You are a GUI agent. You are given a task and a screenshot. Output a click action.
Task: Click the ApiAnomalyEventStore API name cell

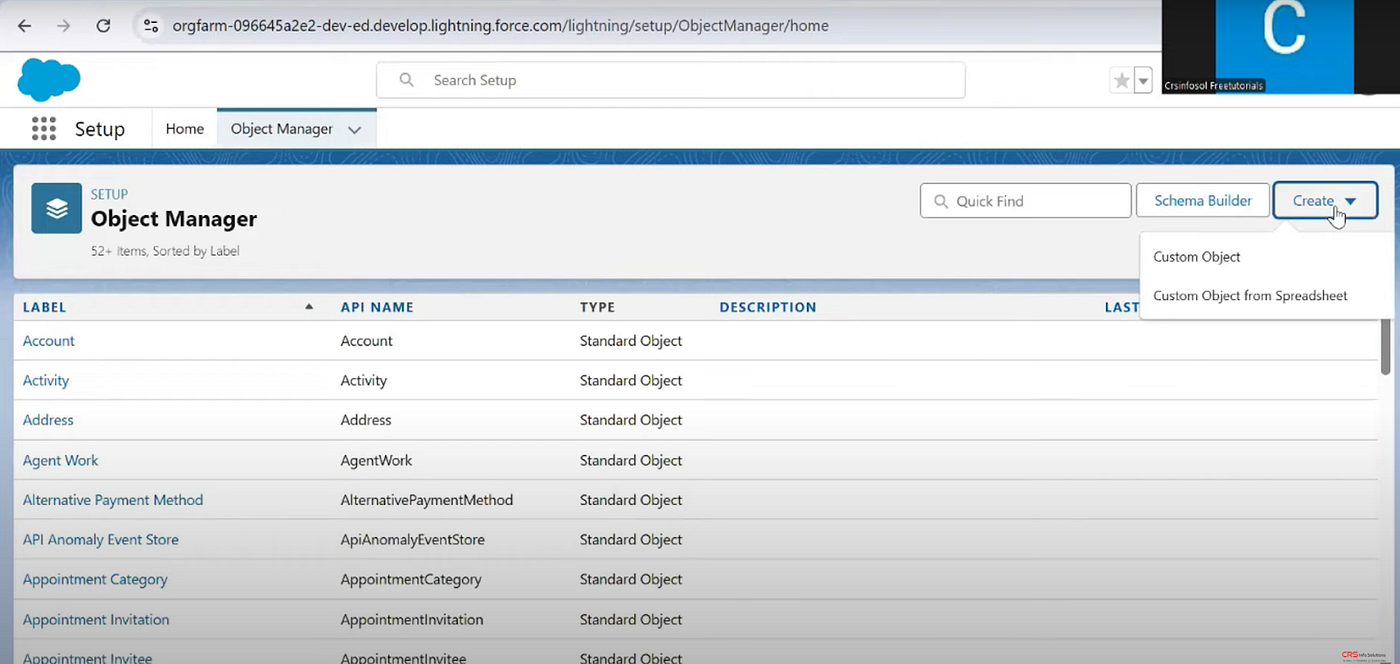tap(413, 540)
